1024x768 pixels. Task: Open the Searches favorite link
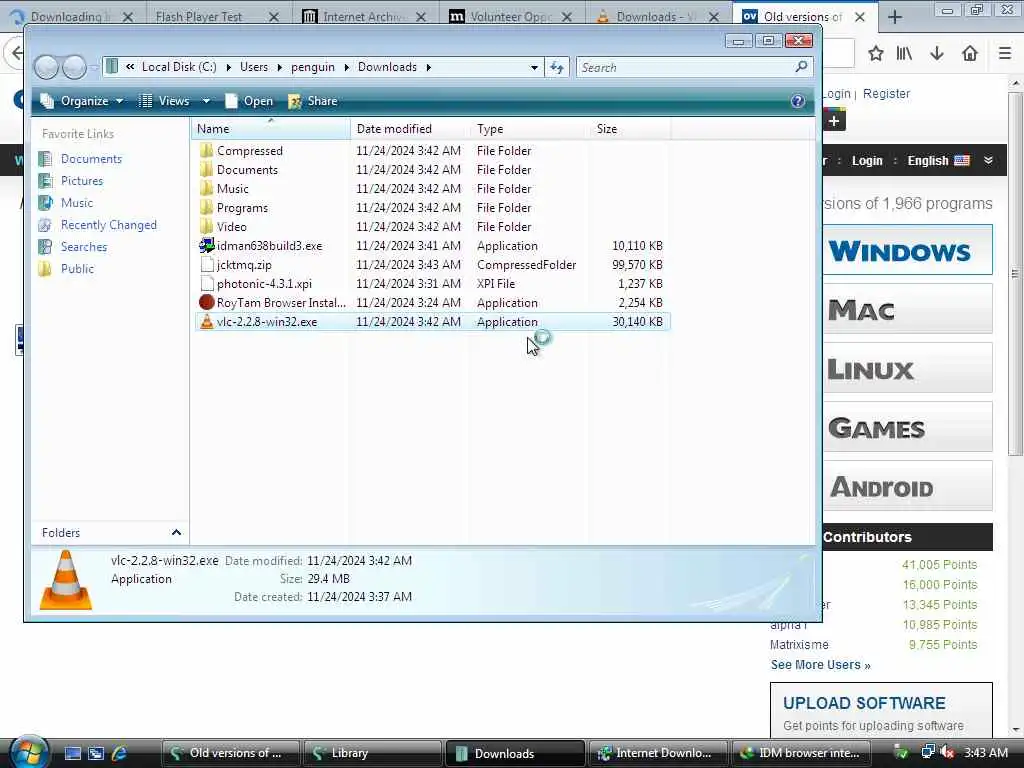84,247
